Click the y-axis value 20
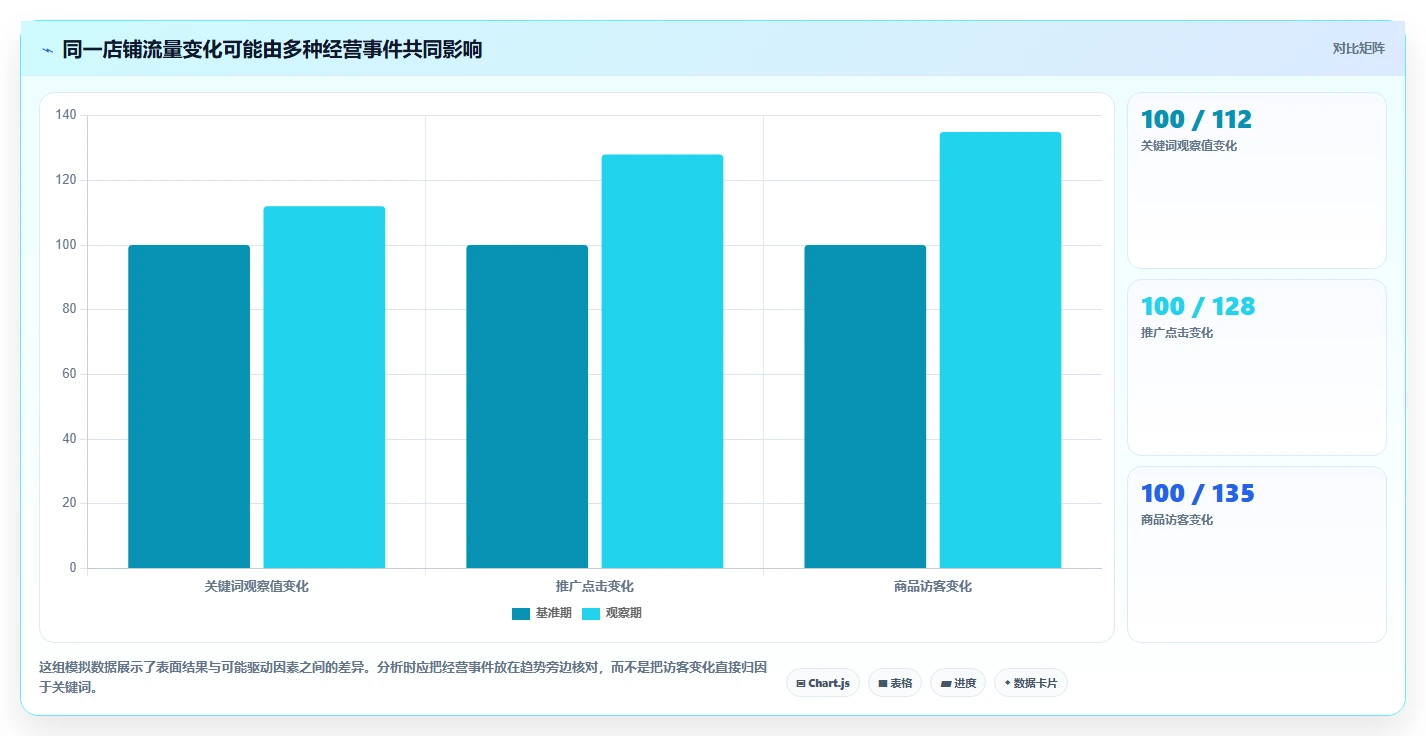This screenshot has height=736, width=1426. pos(69,503)
